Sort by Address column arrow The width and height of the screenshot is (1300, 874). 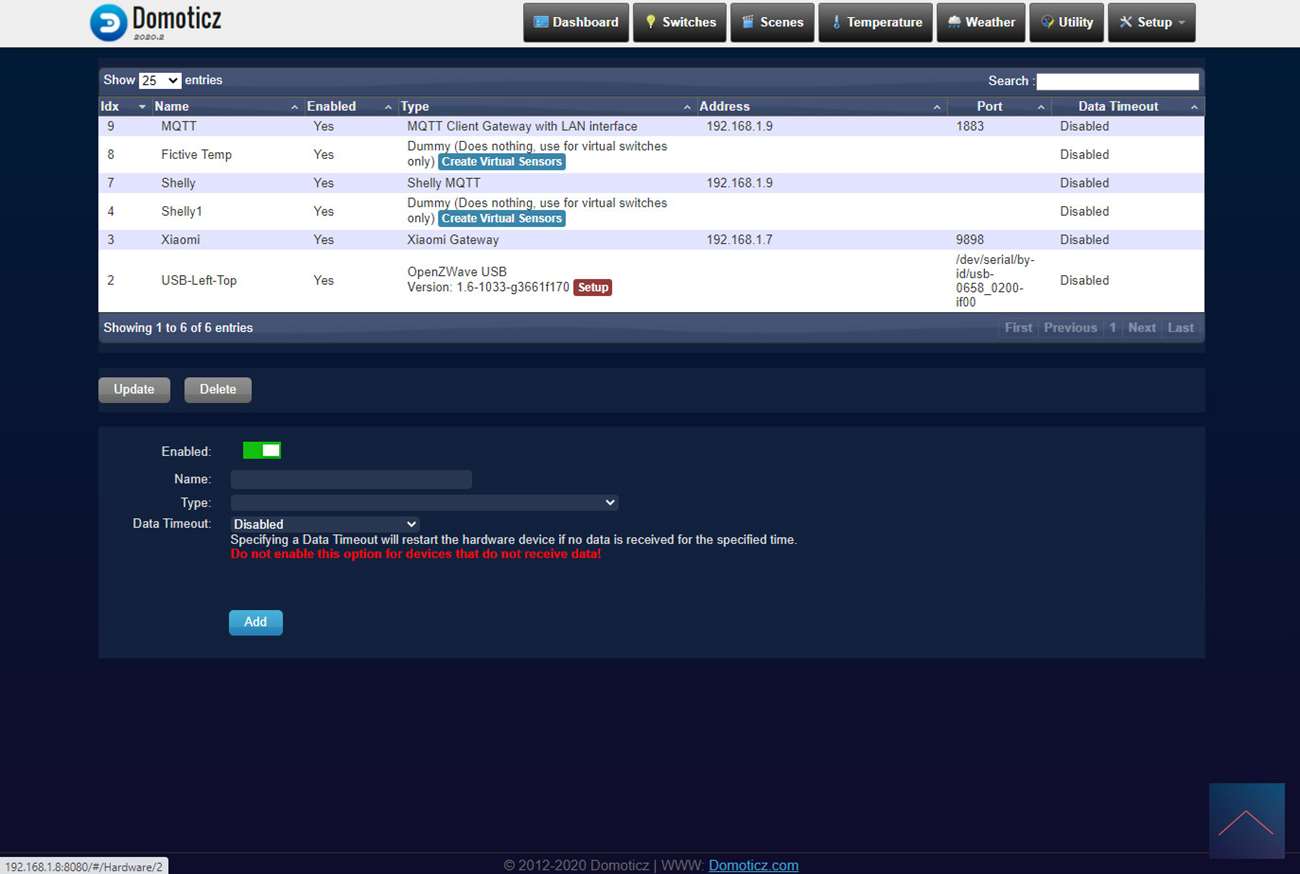(937, 107)
